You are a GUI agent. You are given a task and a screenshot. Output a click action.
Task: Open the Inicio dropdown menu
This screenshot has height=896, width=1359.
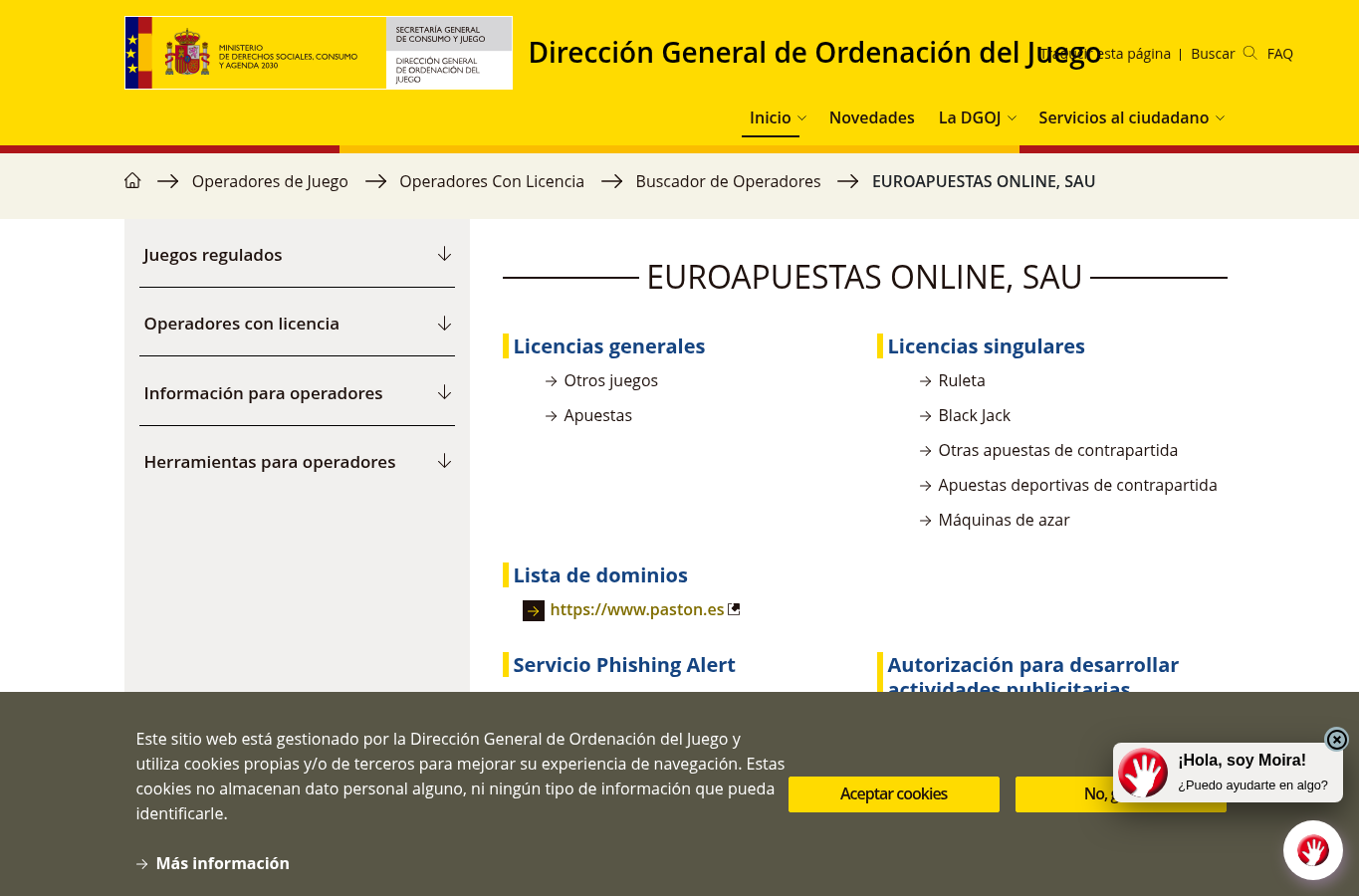tap(778, 117)
